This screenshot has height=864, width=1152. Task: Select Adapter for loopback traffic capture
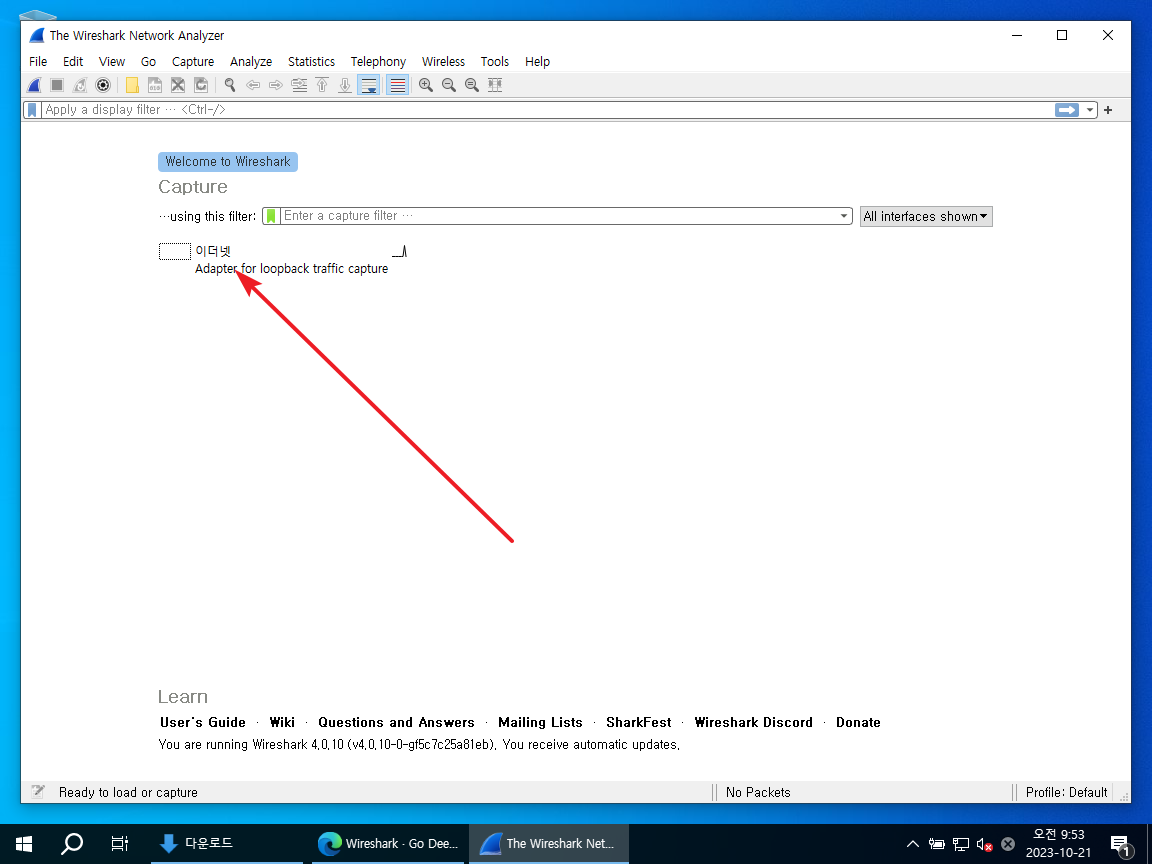click(x=291, y=269)
